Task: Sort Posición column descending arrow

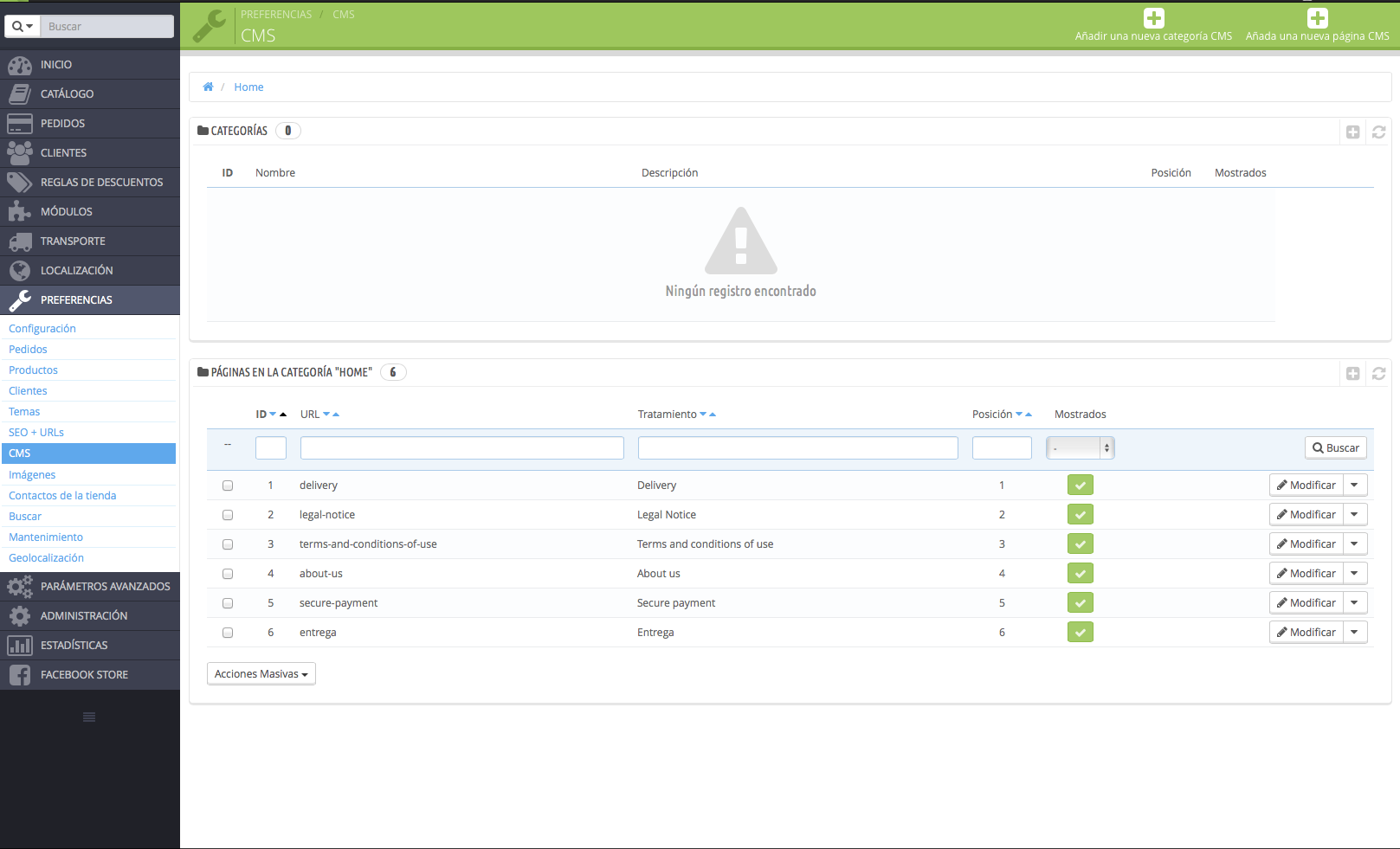Action: pyautogui.click(x=1019, y=415)
